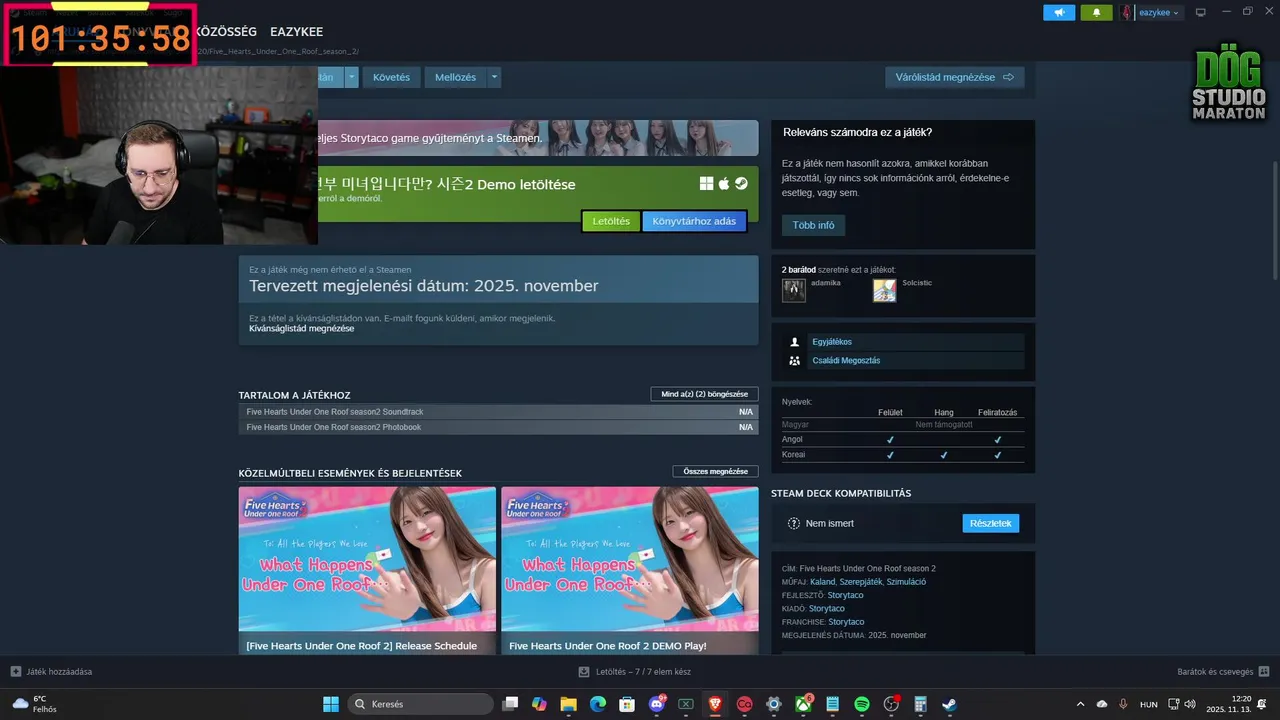
Task: Open Xbox app from the taskbar
Action: click(x=803, y=704)
